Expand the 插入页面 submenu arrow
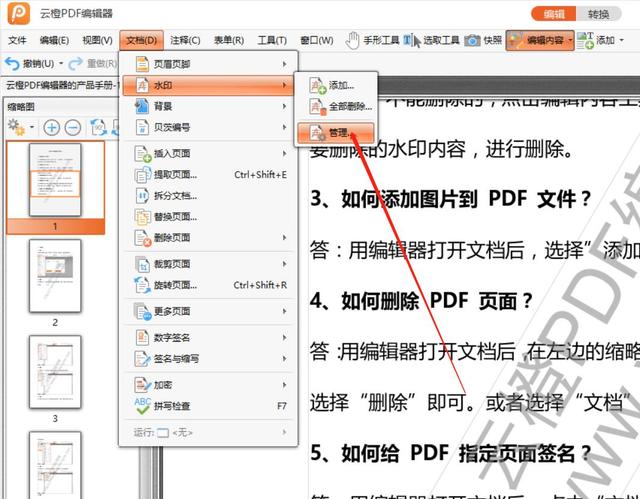640x499 pixels. [284, 153]
